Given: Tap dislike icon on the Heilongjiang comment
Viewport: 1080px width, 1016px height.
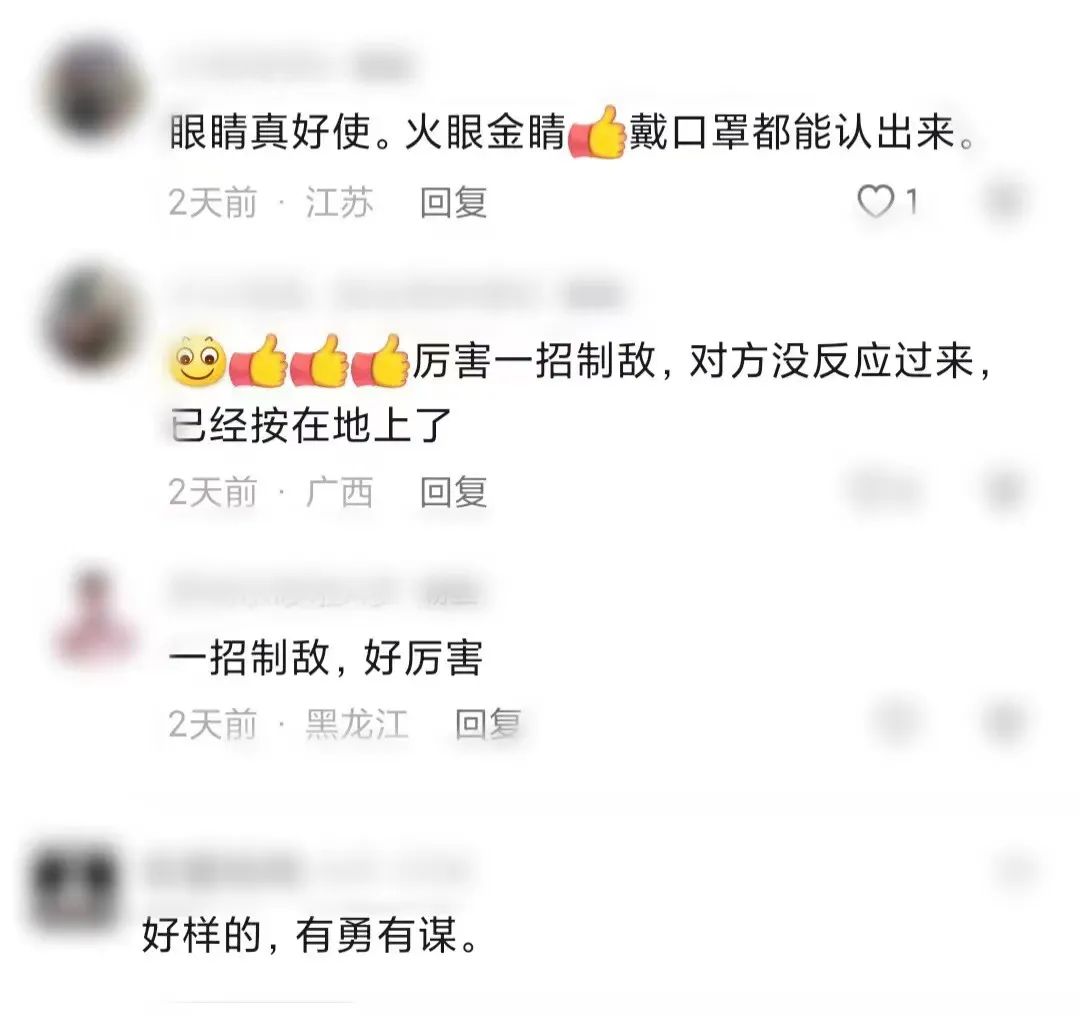Looking at the screenshot, I should point(1006,722).
